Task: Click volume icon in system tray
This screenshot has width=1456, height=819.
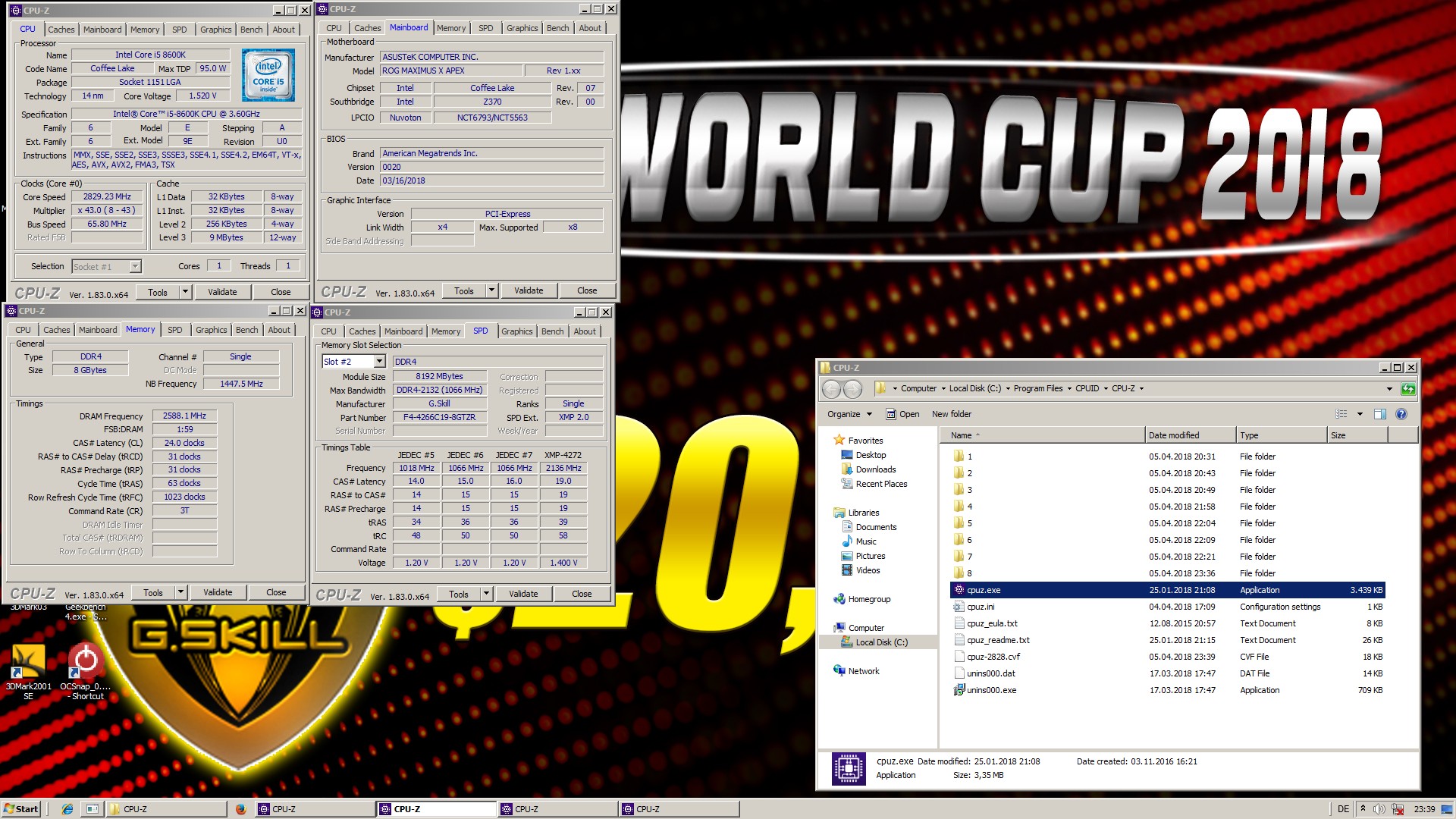Action: [x=1379, y=809]
